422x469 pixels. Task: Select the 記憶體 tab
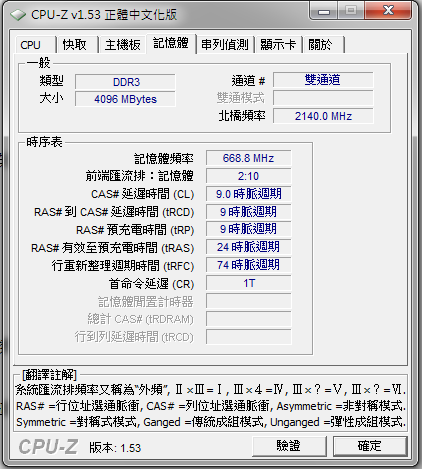[171, 43]
